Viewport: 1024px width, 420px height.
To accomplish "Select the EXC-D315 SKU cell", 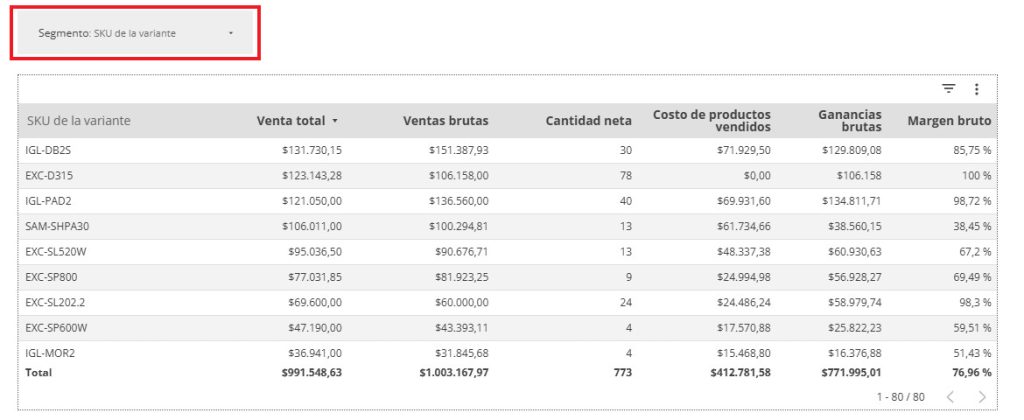I will tap(49, 176).
